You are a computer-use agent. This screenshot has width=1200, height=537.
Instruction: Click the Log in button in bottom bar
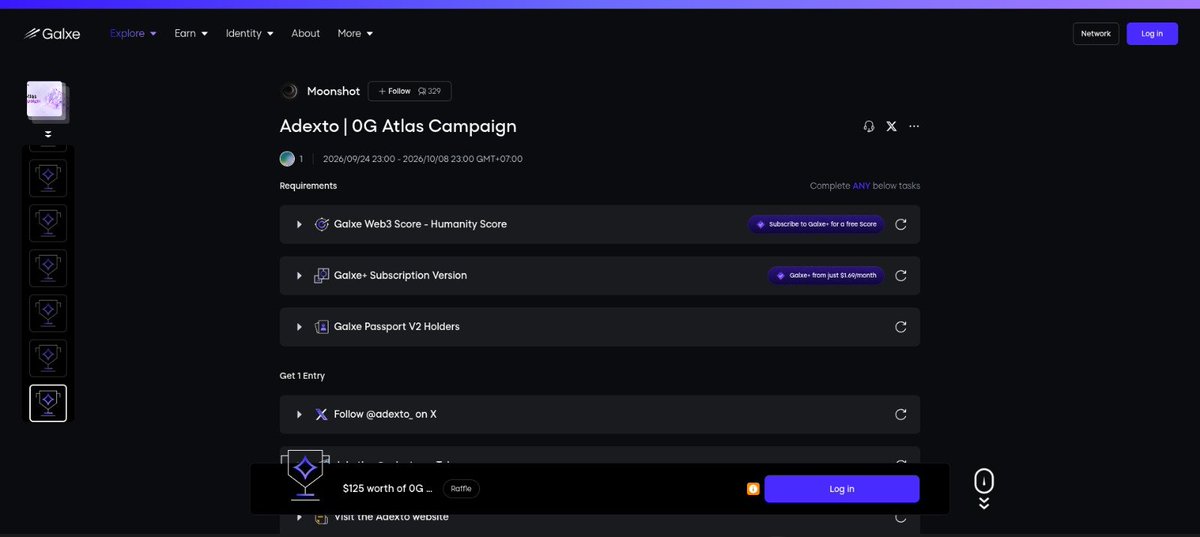[x=842, y=489]
